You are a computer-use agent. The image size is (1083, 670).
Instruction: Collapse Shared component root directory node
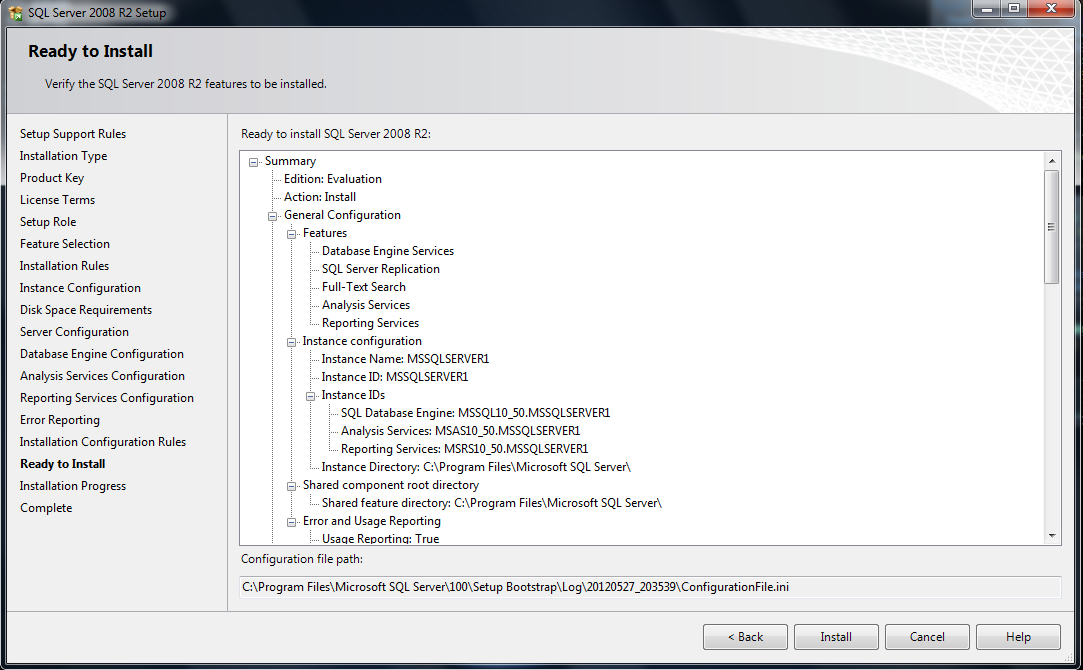click(x=291, y=486)
